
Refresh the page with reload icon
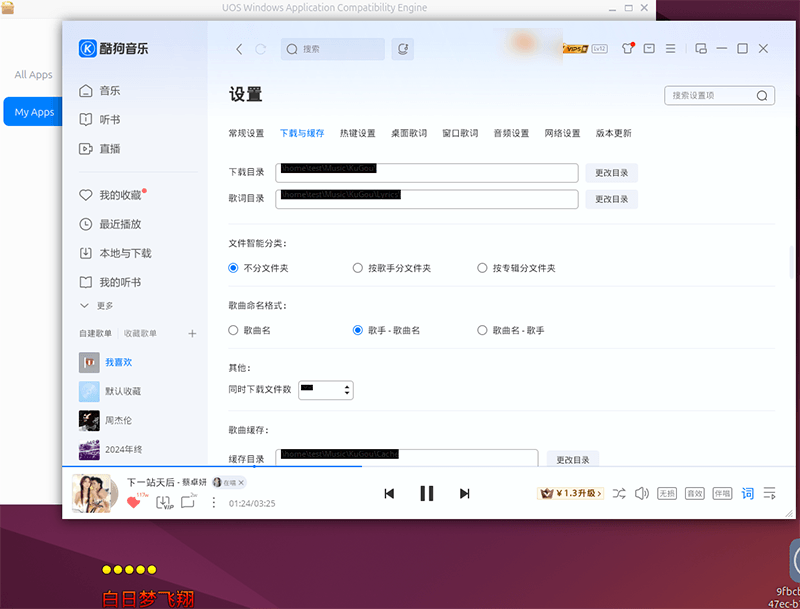coord(261,49)
